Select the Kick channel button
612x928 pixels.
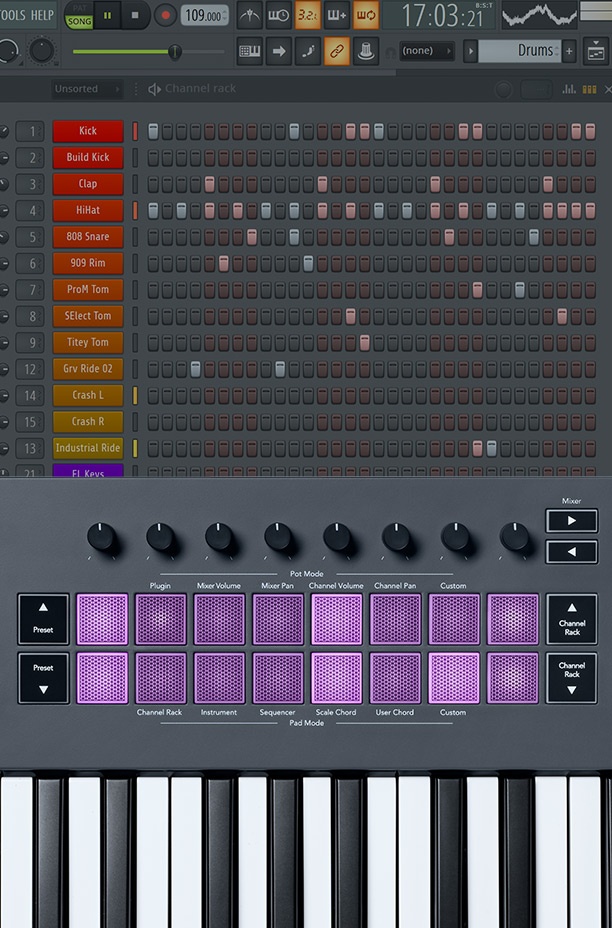coord(88,131)
